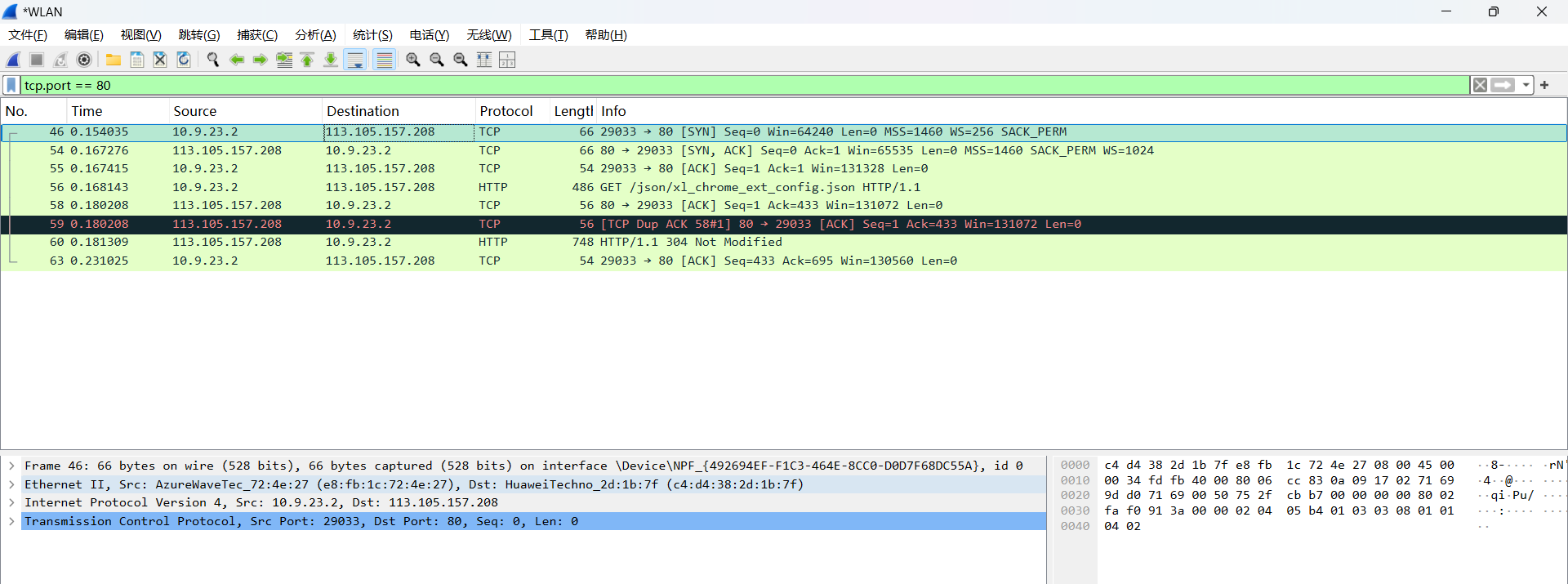Screen dimensions: 1568x584
Task: Zoom out the main window text
Action: pos(437,60)
